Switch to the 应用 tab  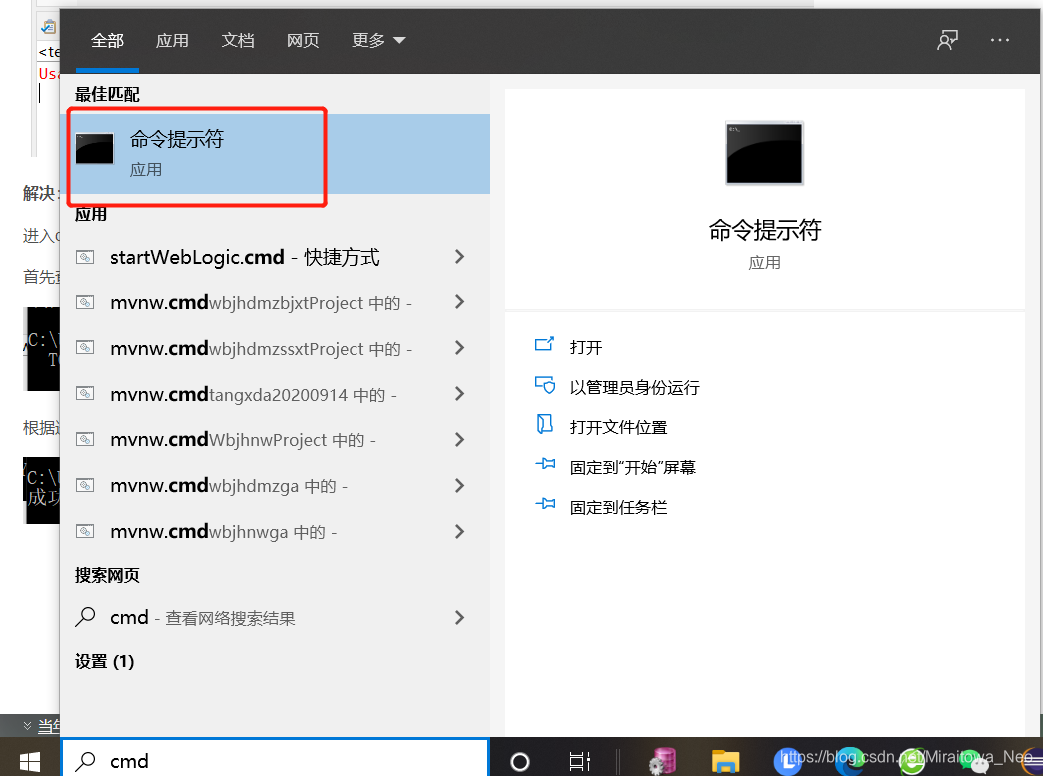point(172,40)
